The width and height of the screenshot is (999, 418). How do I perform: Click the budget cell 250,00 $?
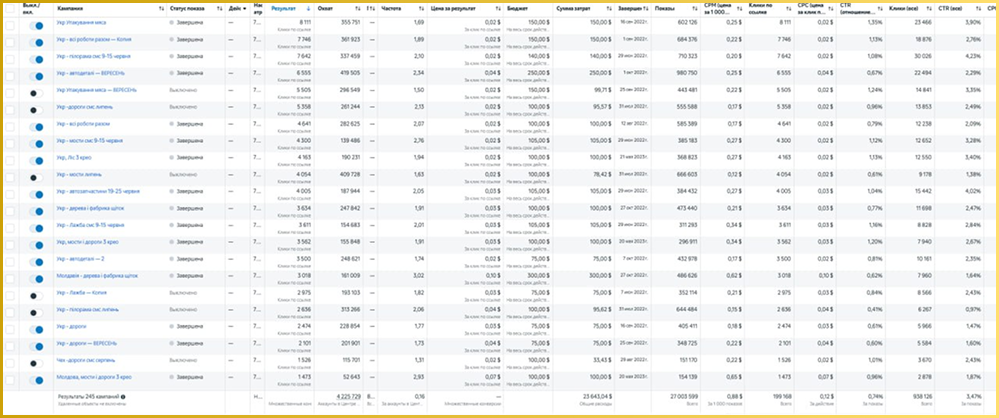click(539, 73)
